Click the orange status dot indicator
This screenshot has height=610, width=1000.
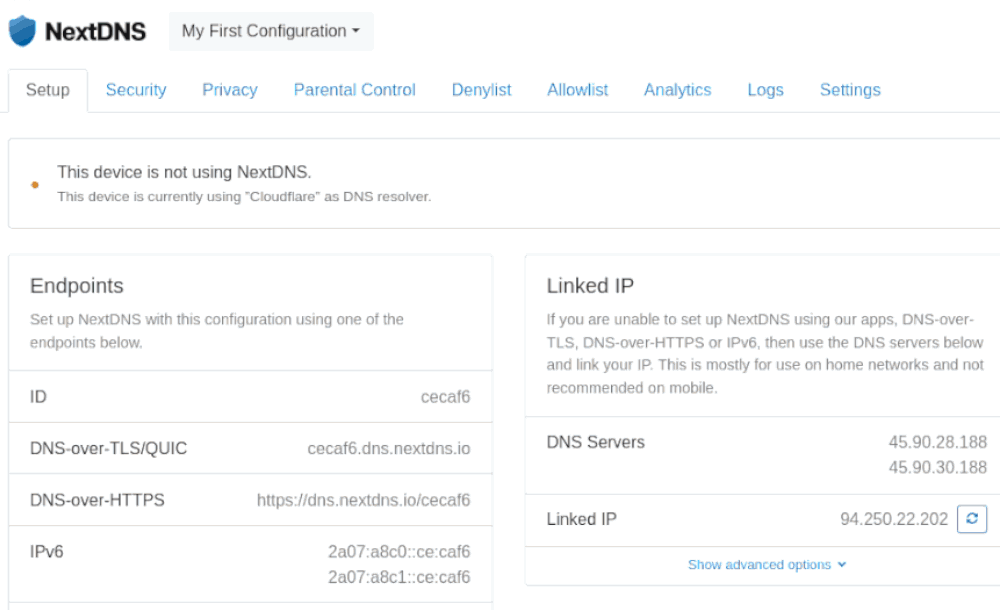(35, 185)
